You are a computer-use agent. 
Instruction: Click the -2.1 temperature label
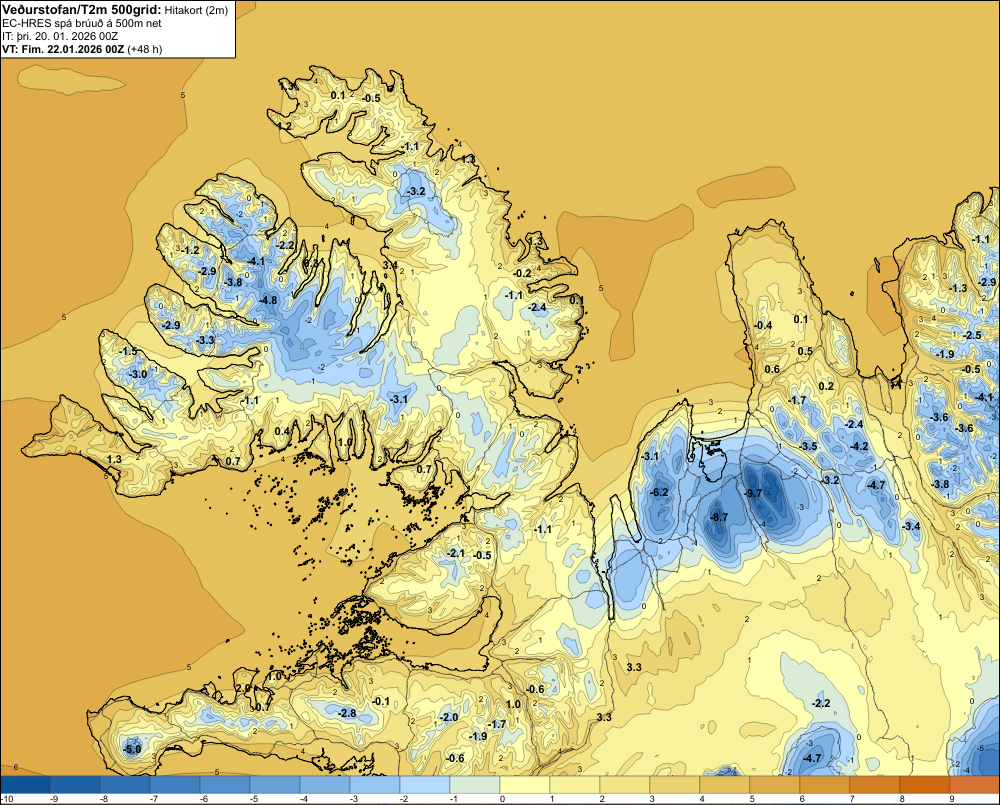456,553
